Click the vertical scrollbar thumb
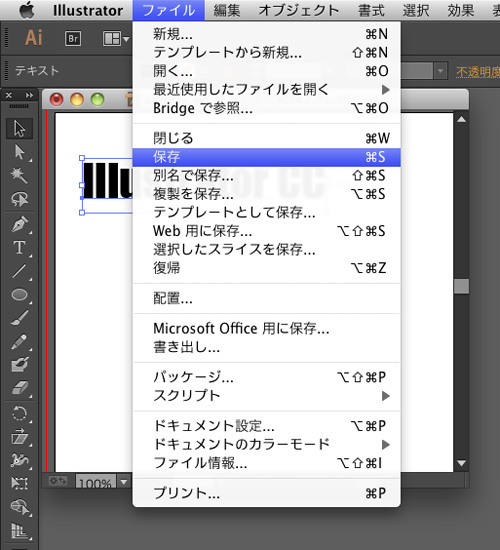The height and width of the screenshot is (550, 500). (461, 286)
